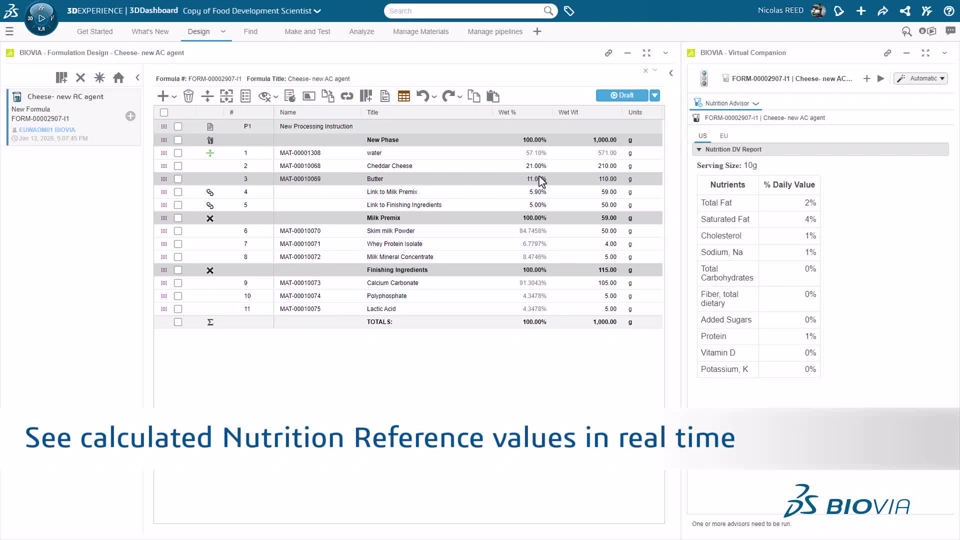This screenshot has width=960, height=540.
Task: Click the hidden-eye visibility toolbar icon
Action: [x=264, y=96]
